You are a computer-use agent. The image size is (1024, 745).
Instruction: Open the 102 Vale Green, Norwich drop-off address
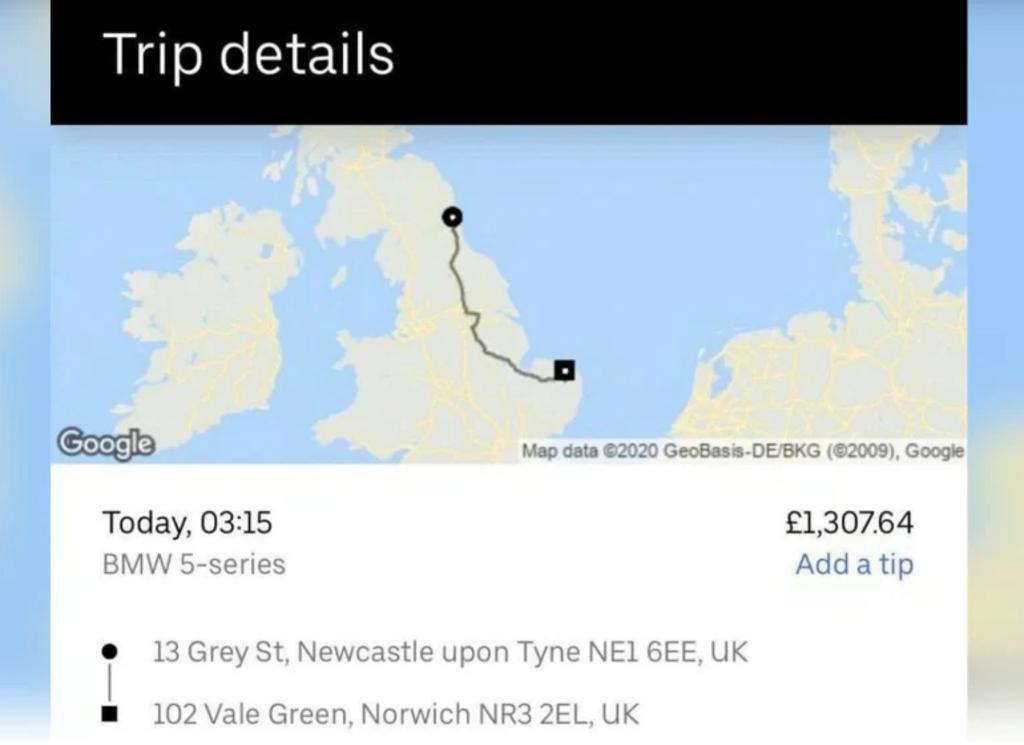(395, 714)
